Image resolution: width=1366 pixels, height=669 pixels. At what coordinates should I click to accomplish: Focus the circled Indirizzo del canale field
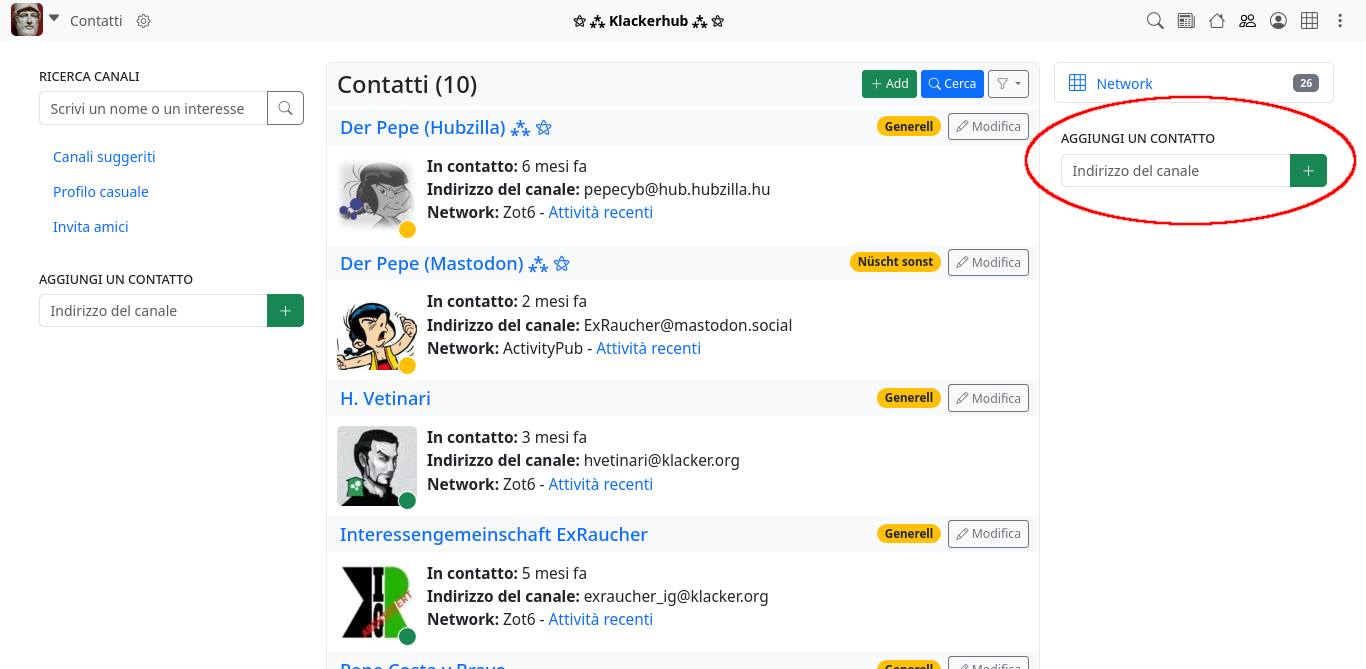click(x=1175, y=171)
